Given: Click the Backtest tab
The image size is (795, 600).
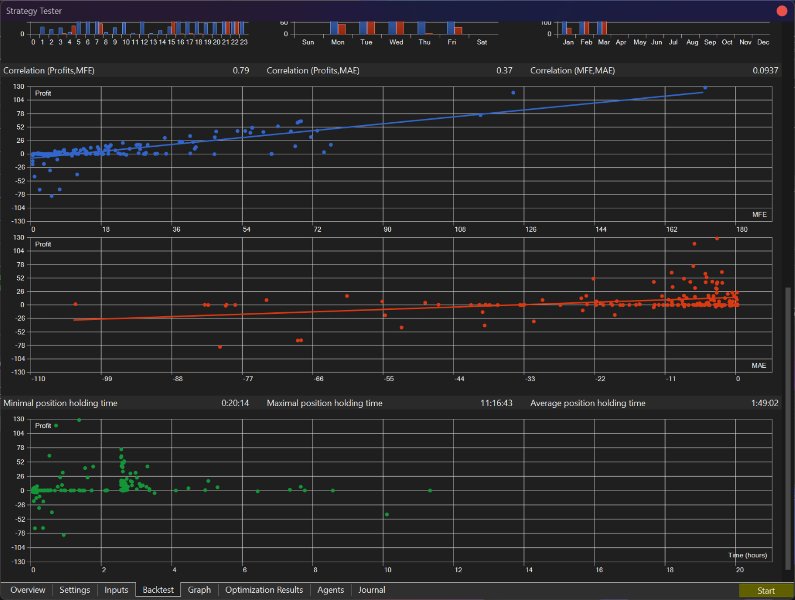Looking at the screenshot, I should coord(158,590).
